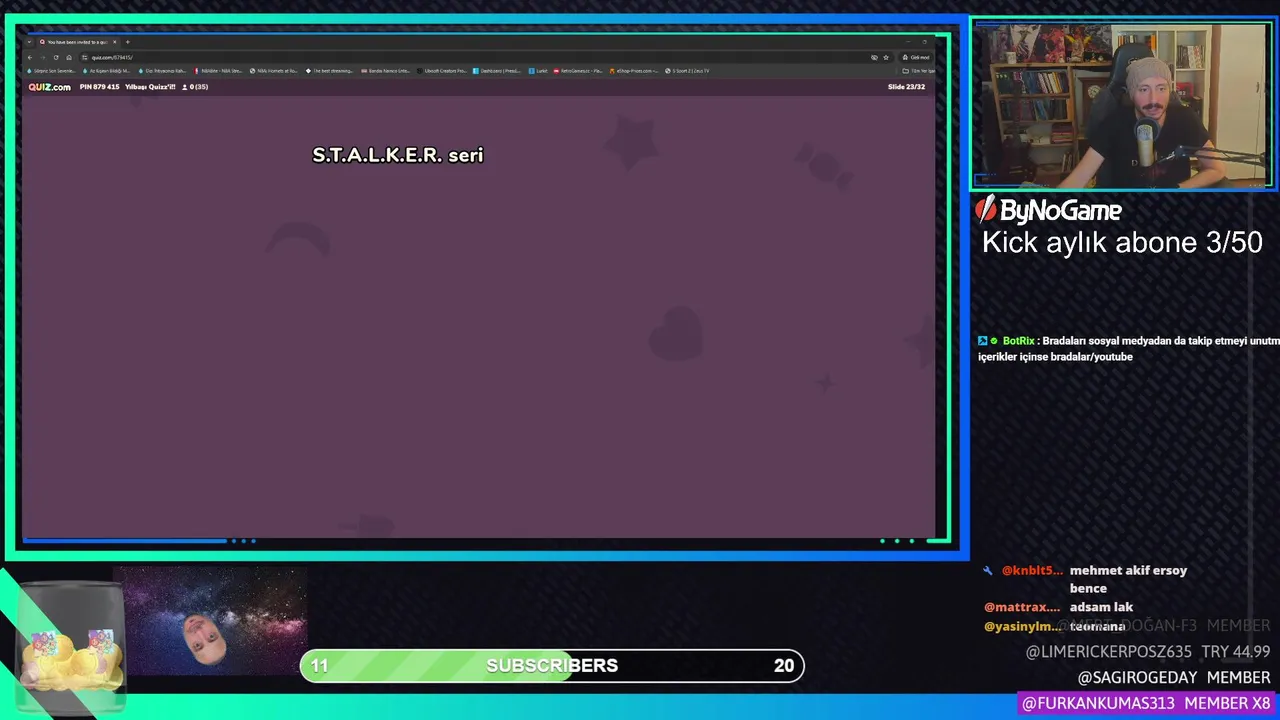The image size is (1280, 720).
Task: Click the Slide 23/32 indicator
Action: [906, 87]
